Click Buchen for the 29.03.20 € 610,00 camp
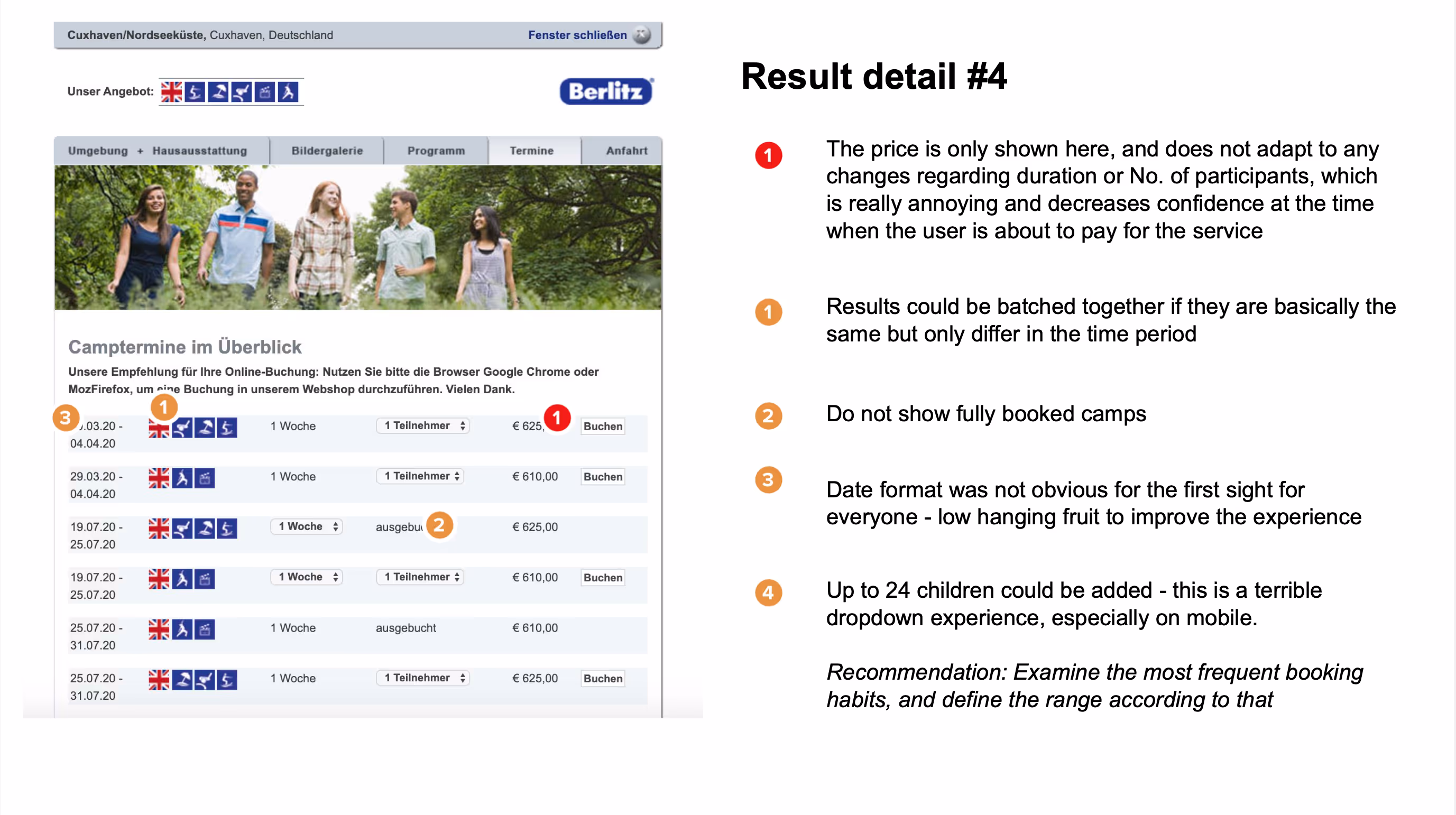The image size is (1456, 815). (x=603, y=476)
